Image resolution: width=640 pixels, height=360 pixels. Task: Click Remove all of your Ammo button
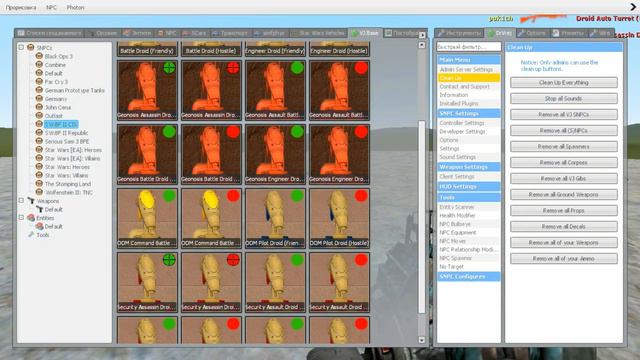564,259
